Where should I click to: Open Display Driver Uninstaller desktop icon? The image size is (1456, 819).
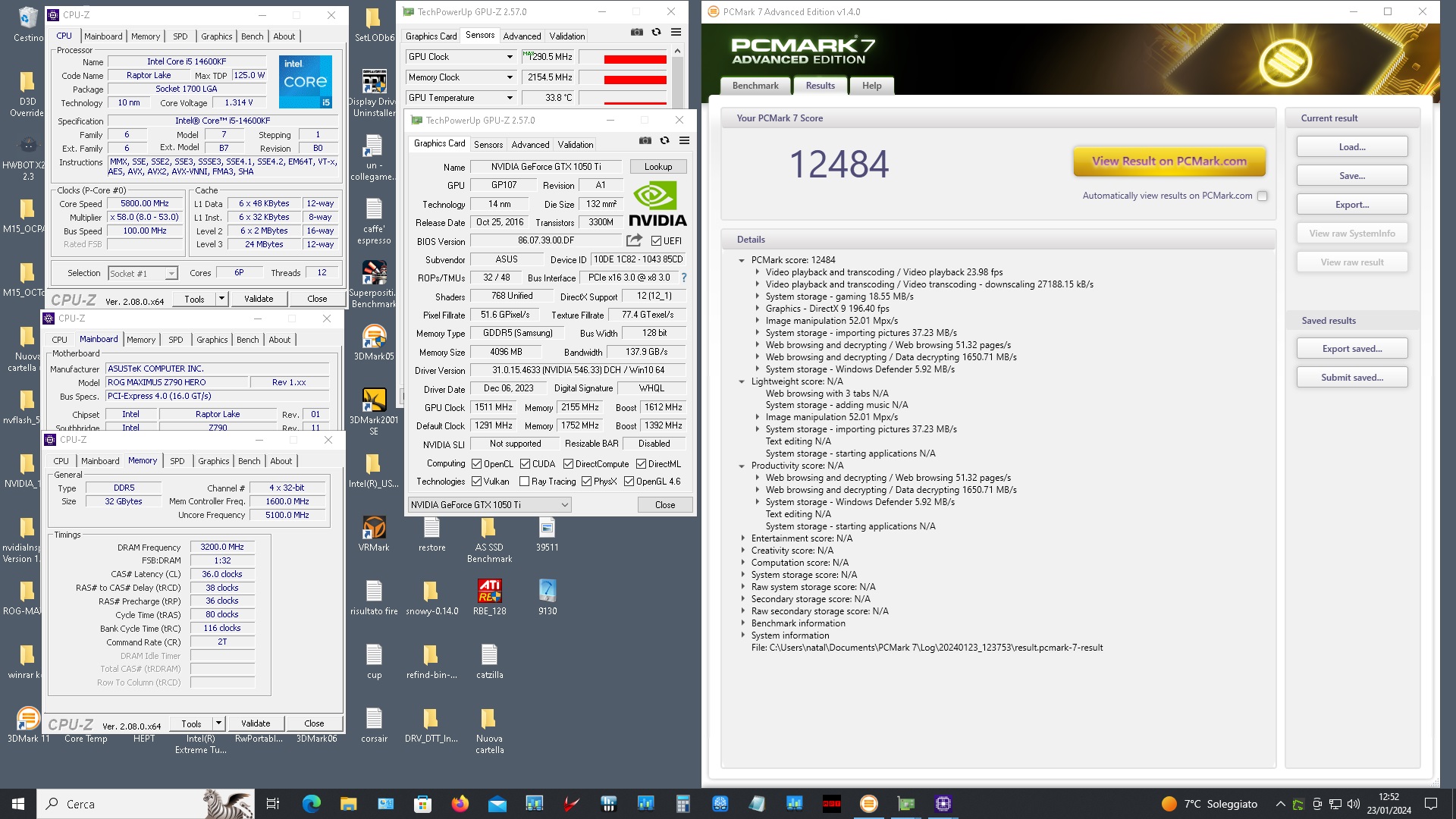(374, 93)
